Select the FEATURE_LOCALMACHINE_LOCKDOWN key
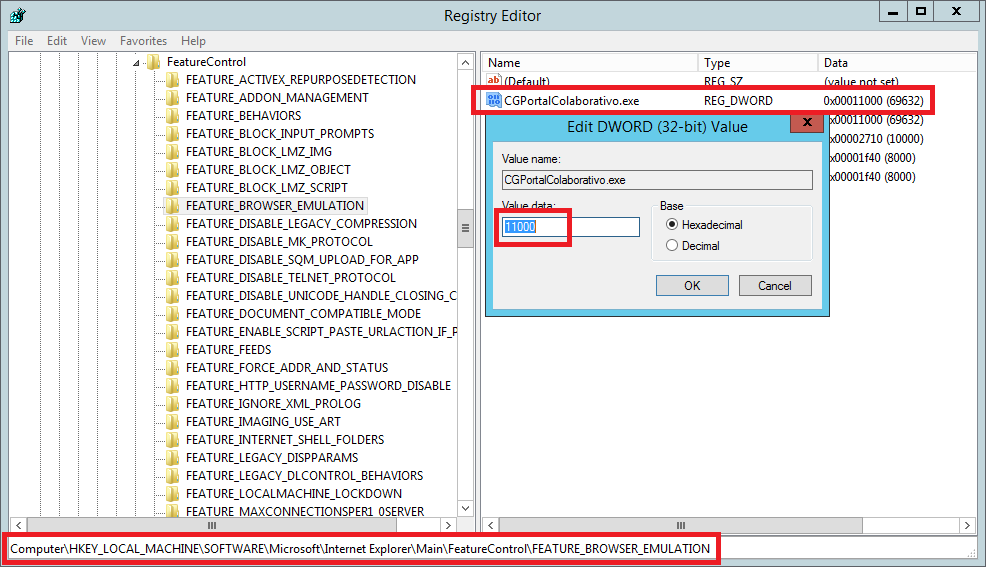Viewport: 986px width, 567px height. pos(294,493)
